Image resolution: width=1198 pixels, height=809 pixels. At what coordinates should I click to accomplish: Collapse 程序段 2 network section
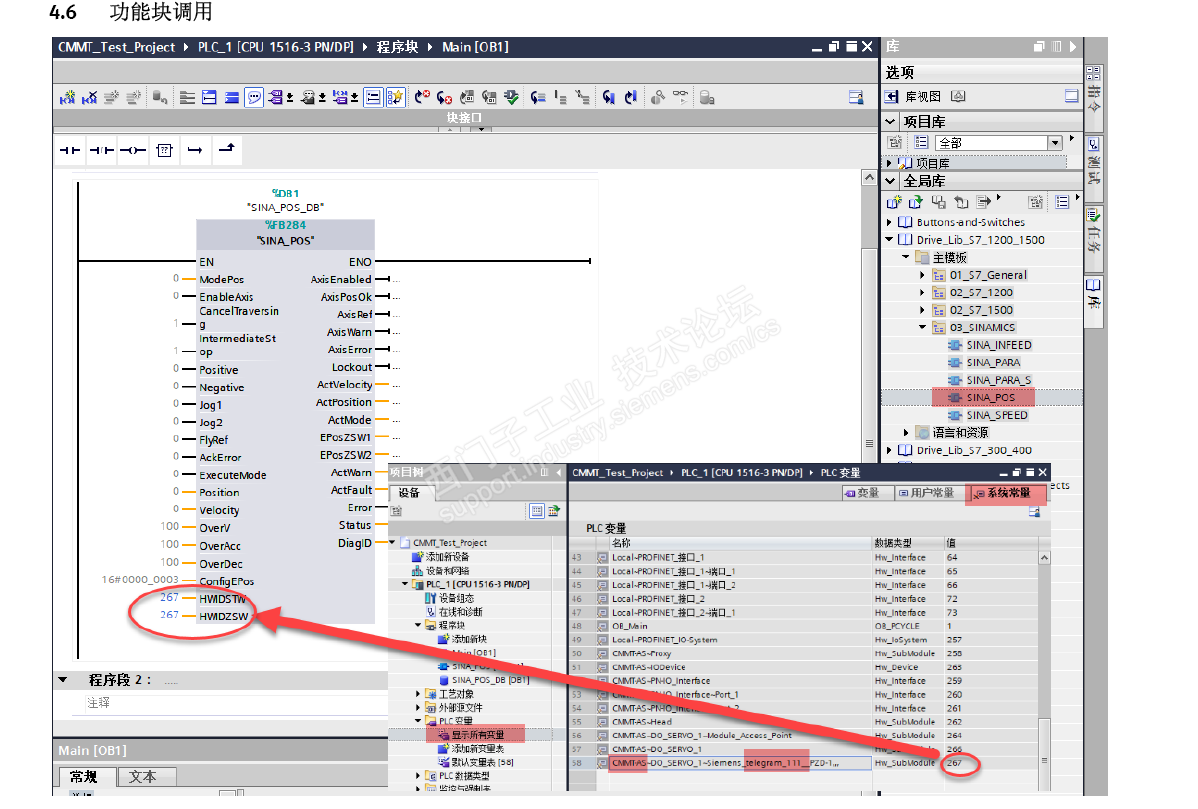63,679
